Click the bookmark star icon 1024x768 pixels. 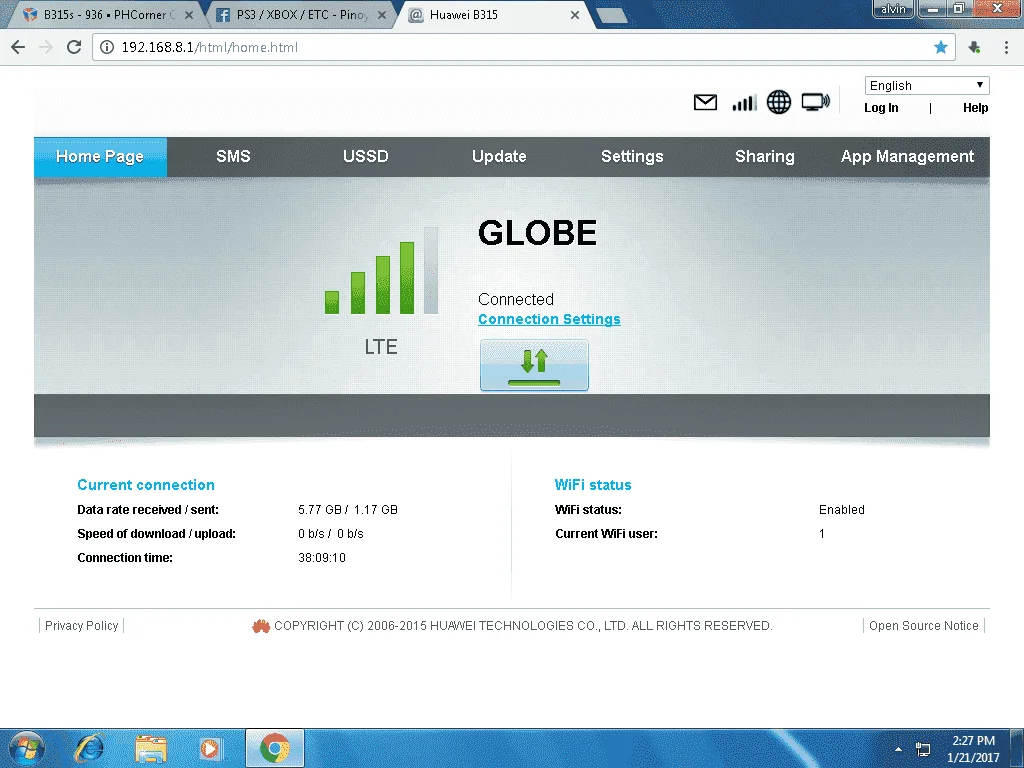(940, 47)
